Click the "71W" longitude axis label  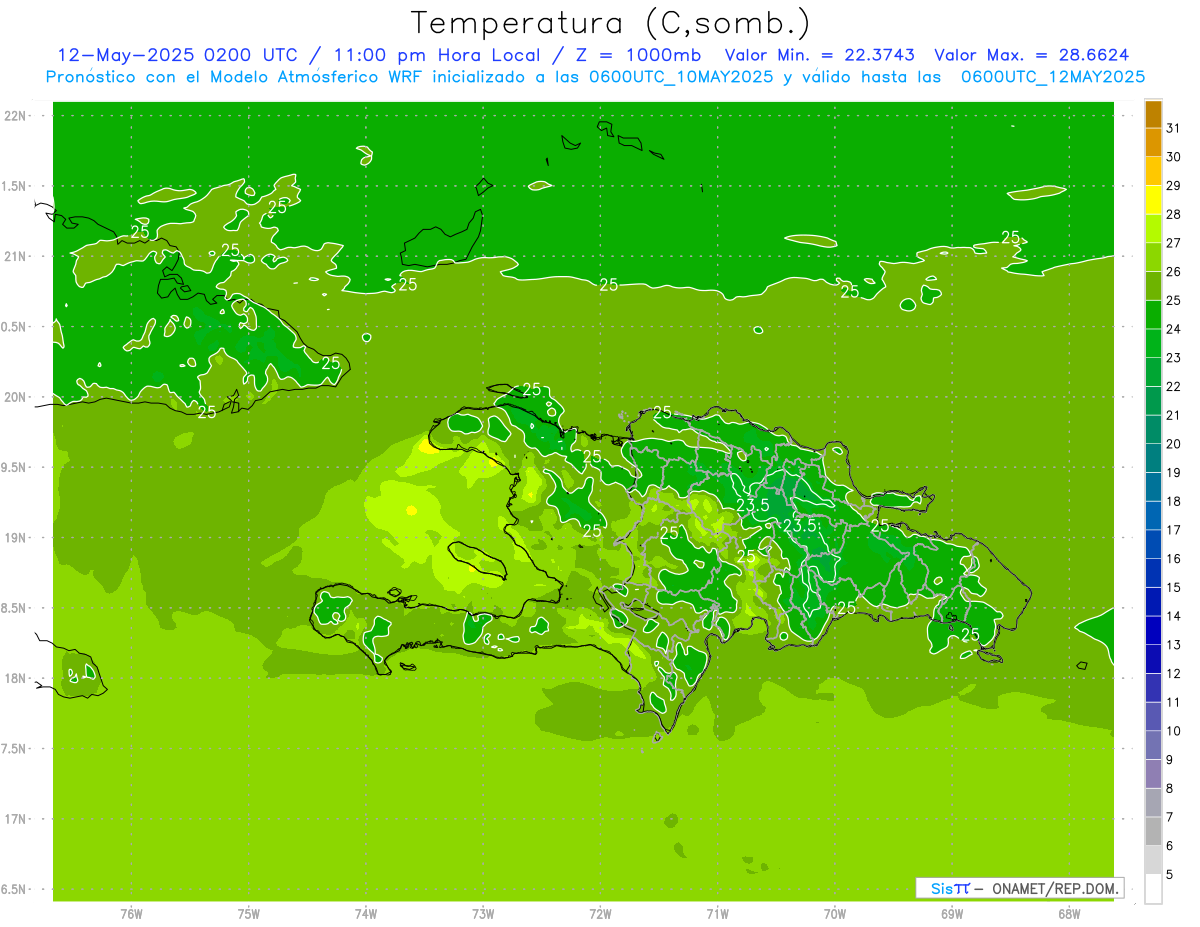pyautogui.click(x=717, y=914)
